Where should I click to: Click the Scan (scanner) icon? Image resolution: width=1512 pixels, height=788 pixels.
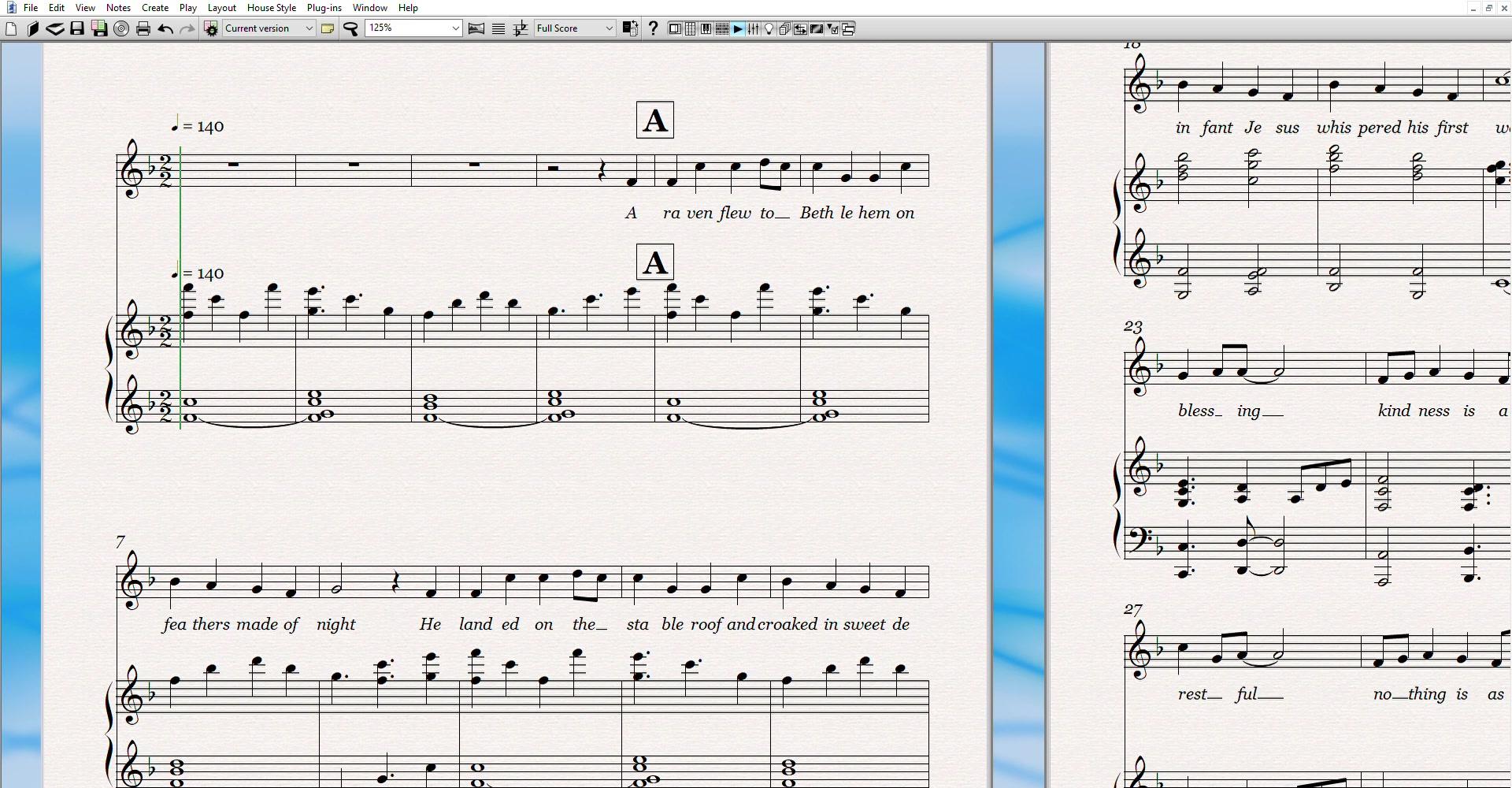(x=55, y=29)
